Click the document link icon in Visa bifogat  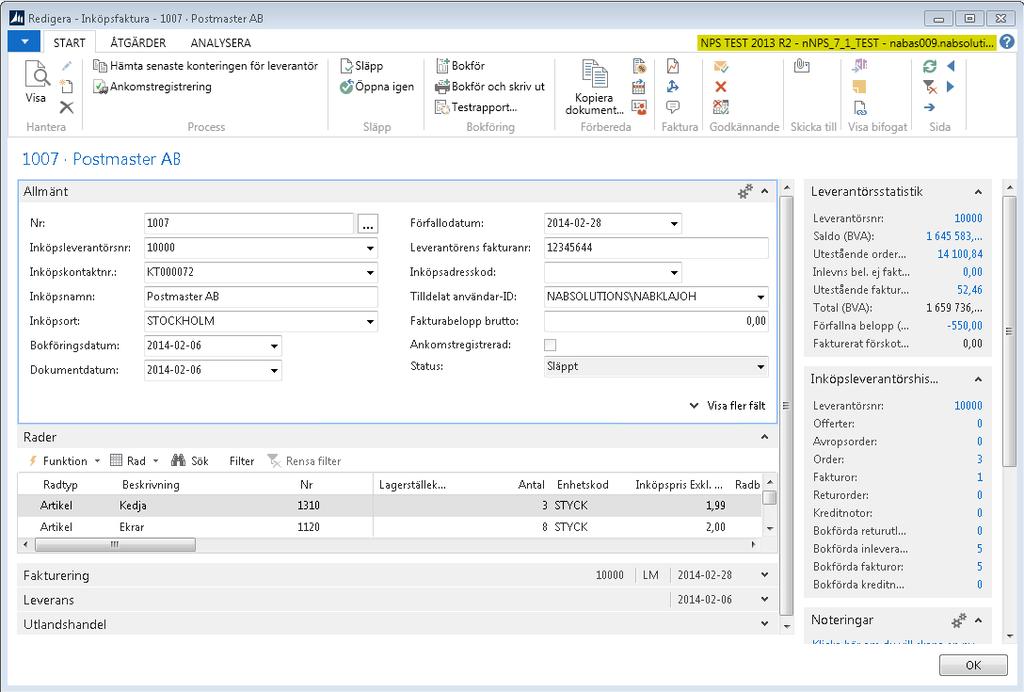click(860, 107)
